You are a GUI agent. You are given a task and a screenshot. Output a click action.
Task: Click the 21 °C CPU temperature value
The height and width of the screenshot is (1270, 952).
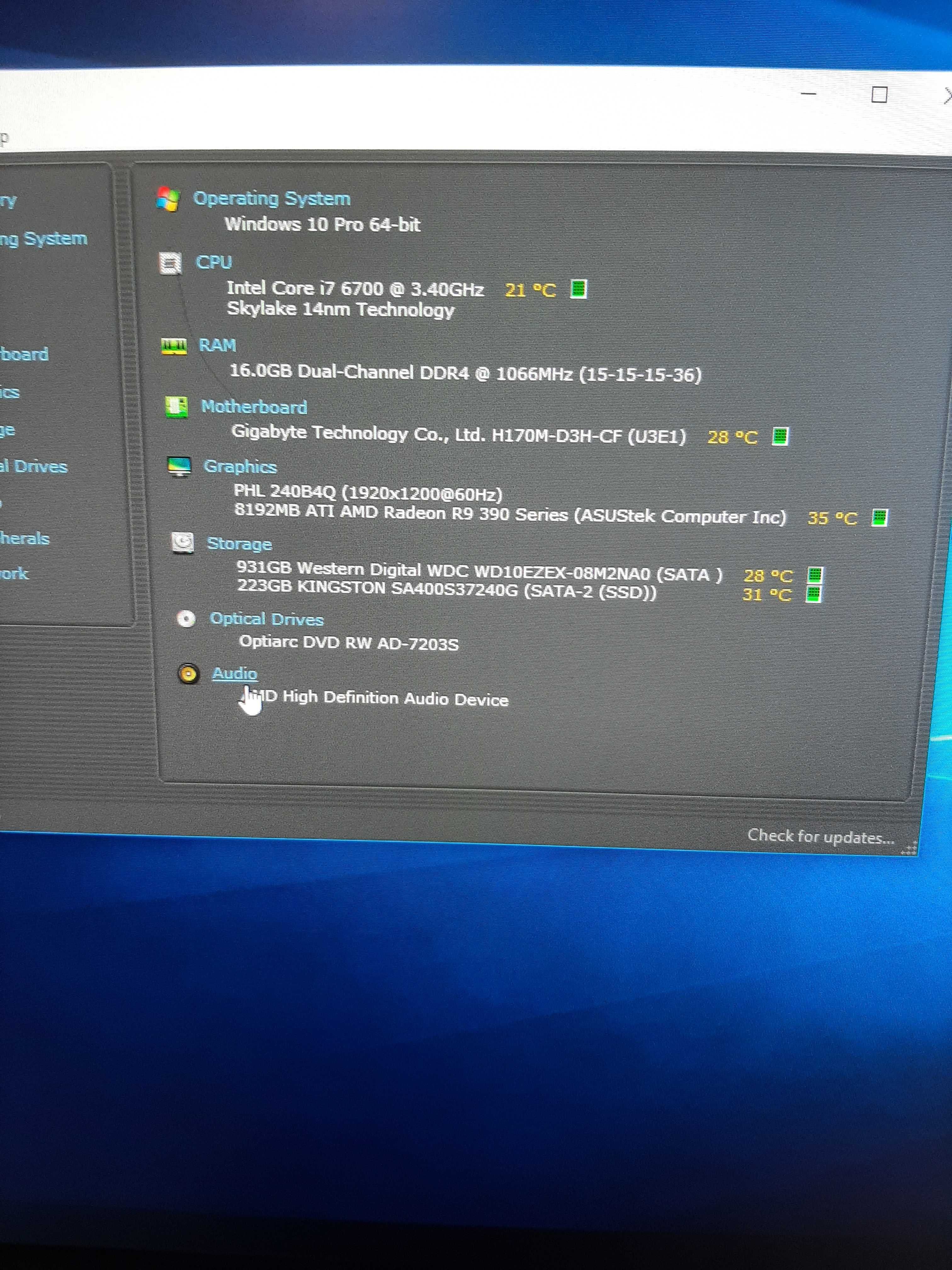[x=530, y=290]
